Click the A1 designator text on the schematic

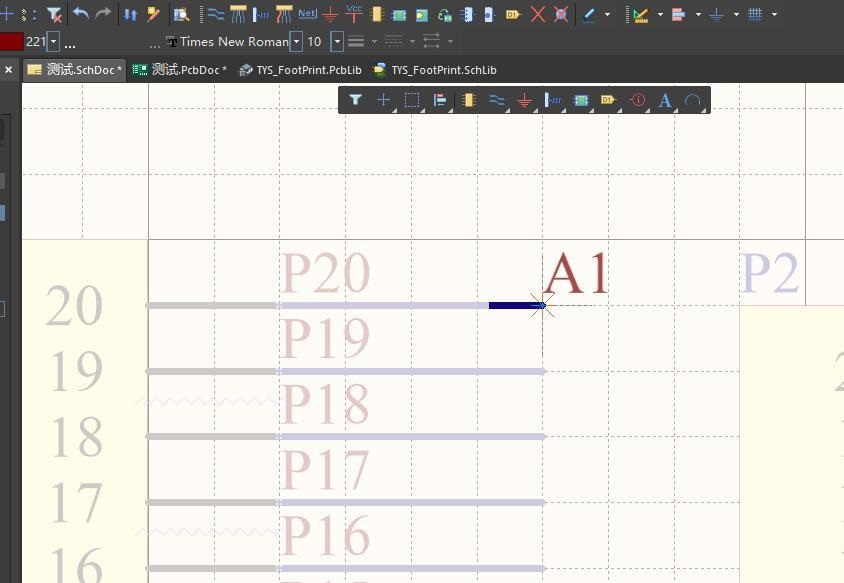click(x=576, y=274)
